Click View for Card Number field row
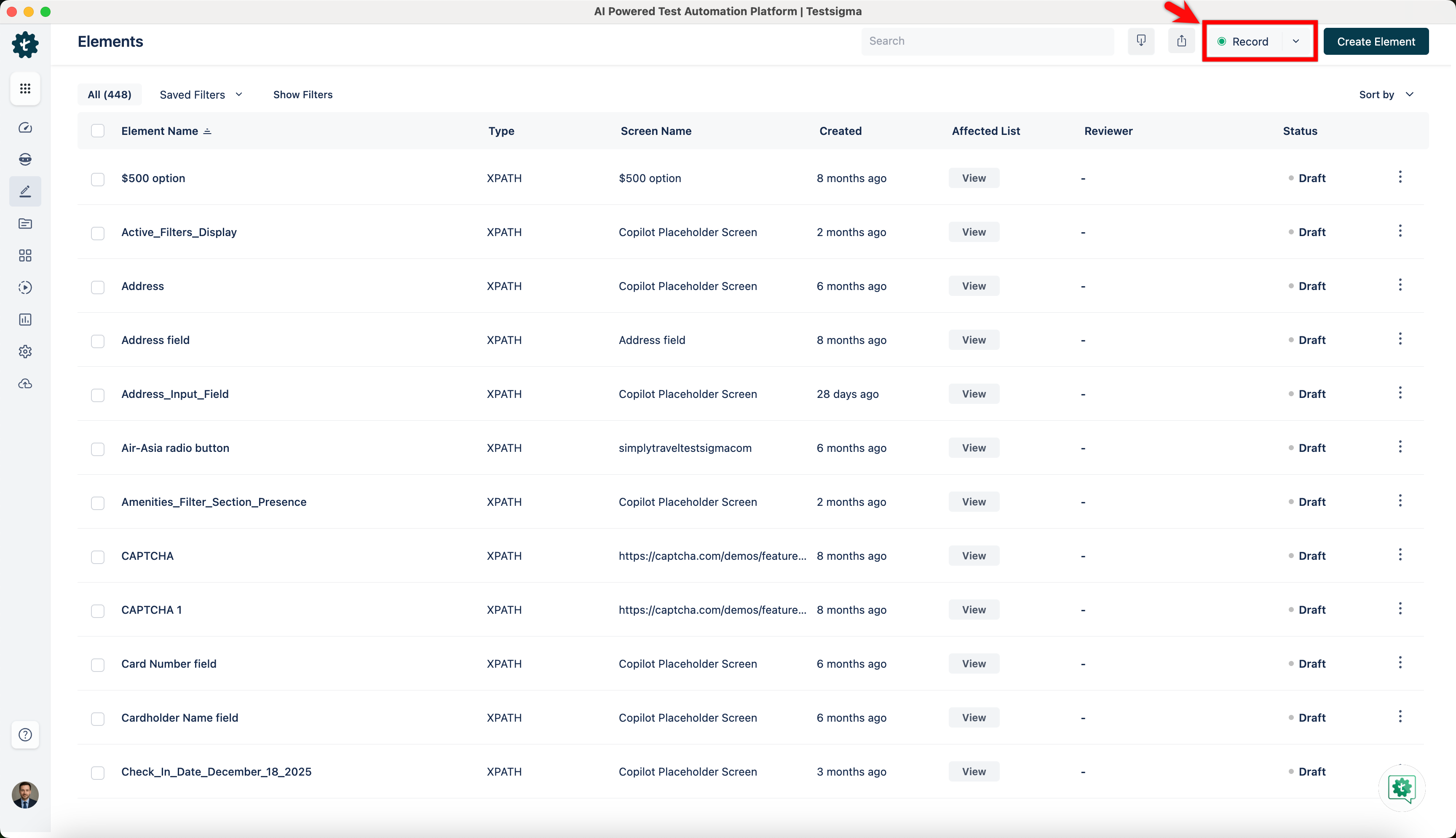This screenshot has height=838, width=1456. (x=974, y=663)
